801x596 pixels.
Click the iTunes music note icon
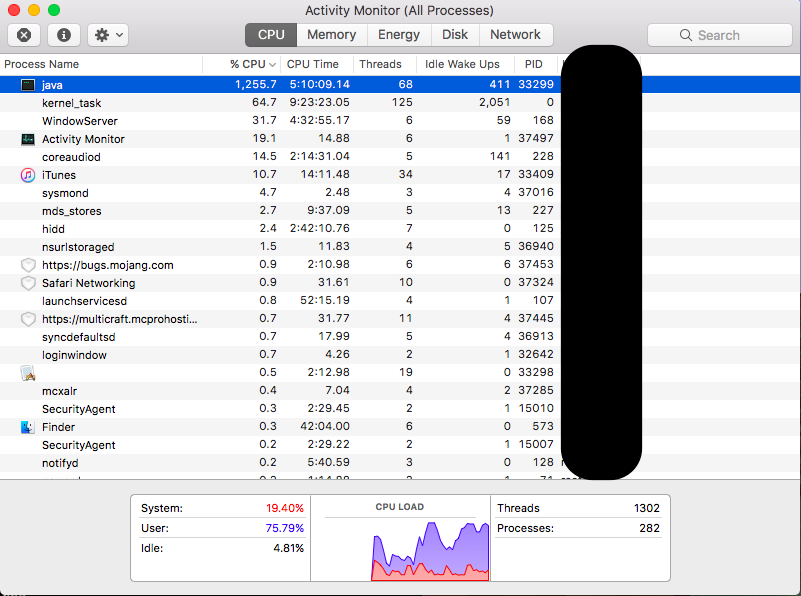28,175
